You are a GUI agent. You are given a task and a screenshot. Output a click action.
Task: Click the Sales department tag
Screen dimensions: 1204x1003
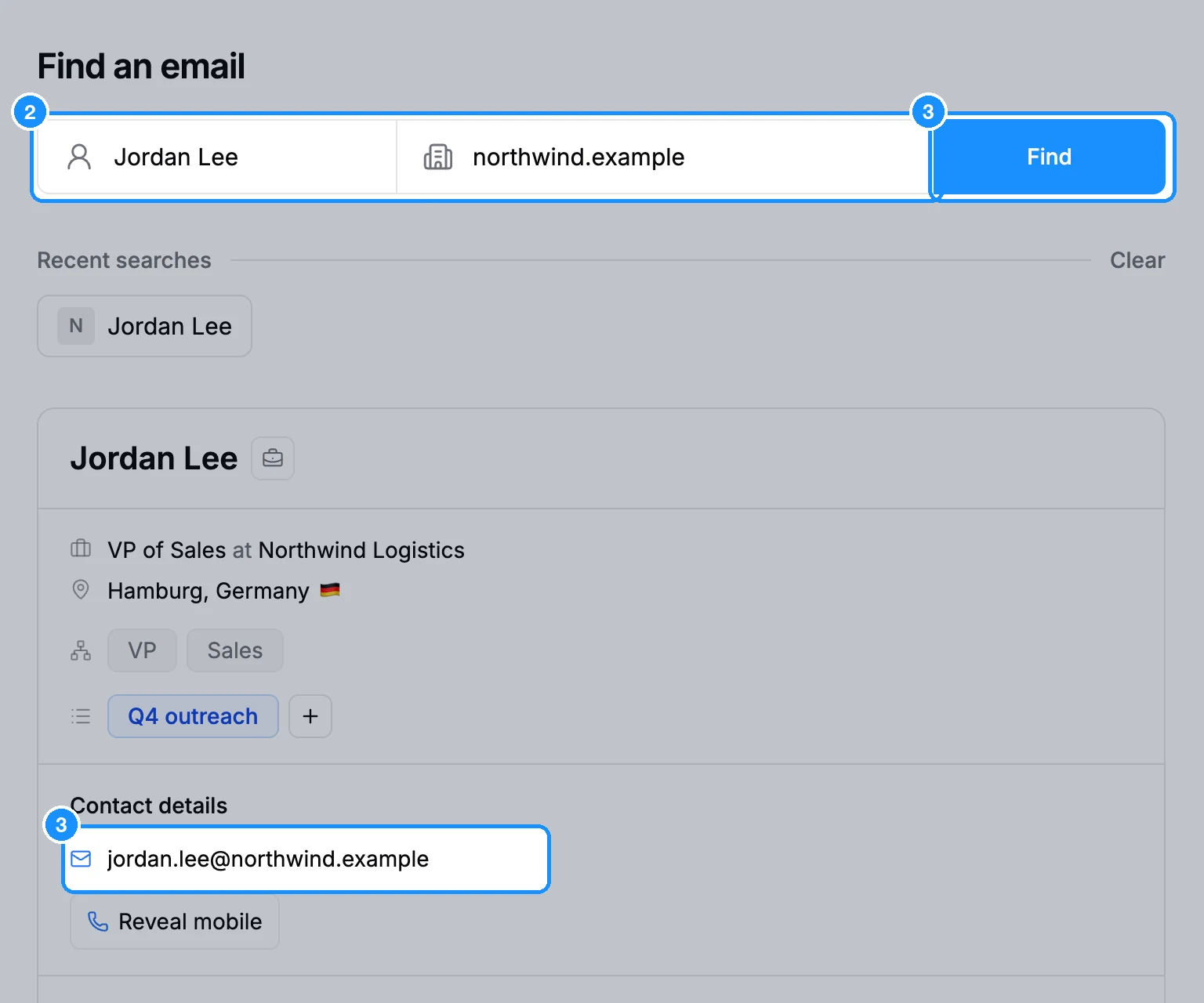(x=235, y=650)
